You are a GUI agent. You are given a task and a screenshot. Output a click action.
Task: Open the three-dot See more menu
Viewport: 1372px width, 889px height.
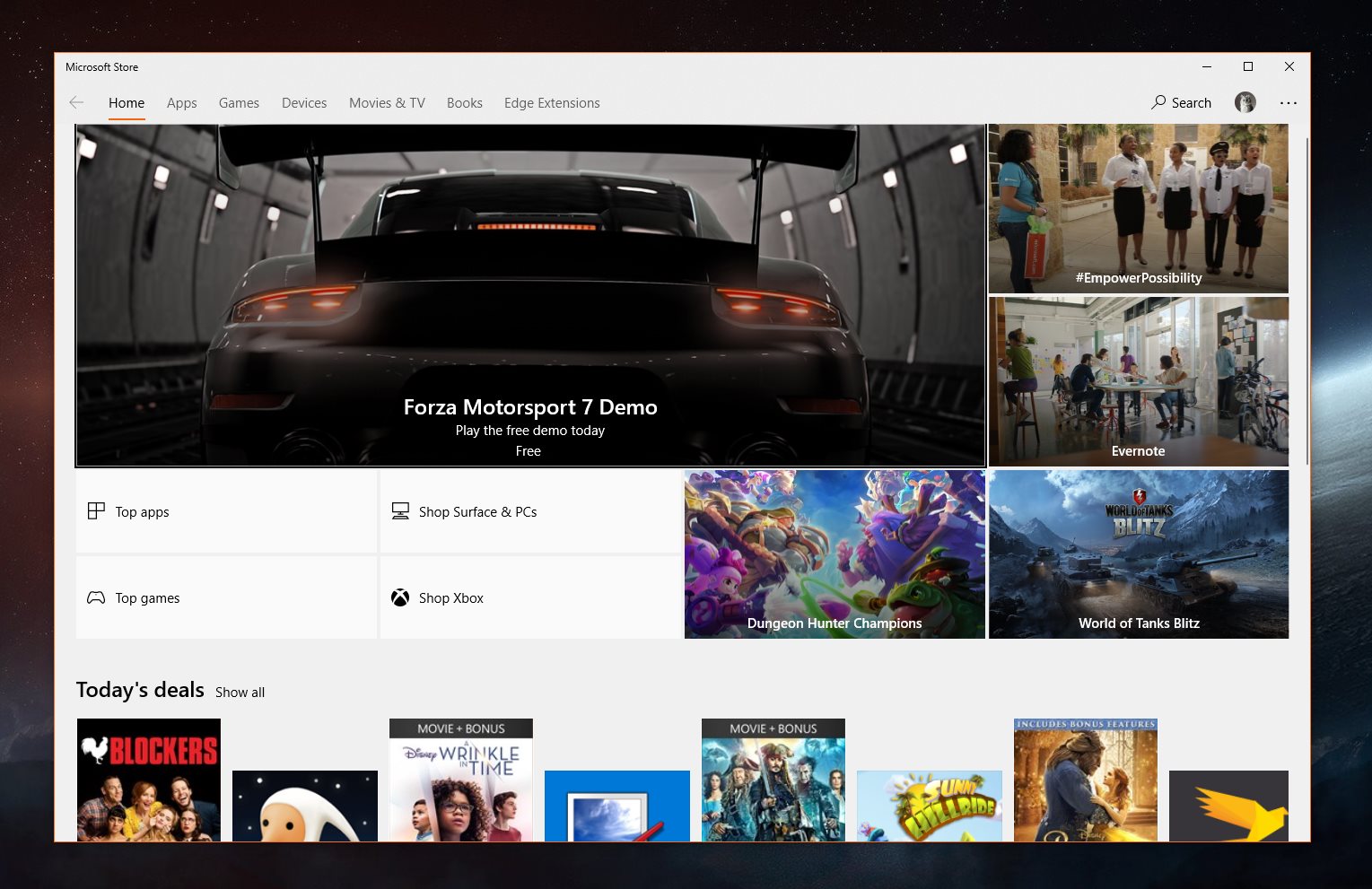coord(1289,103)
